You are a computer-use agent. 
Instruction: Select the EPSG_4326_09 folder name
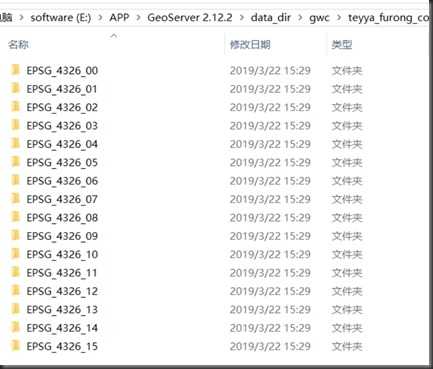[x=62, y=236]
